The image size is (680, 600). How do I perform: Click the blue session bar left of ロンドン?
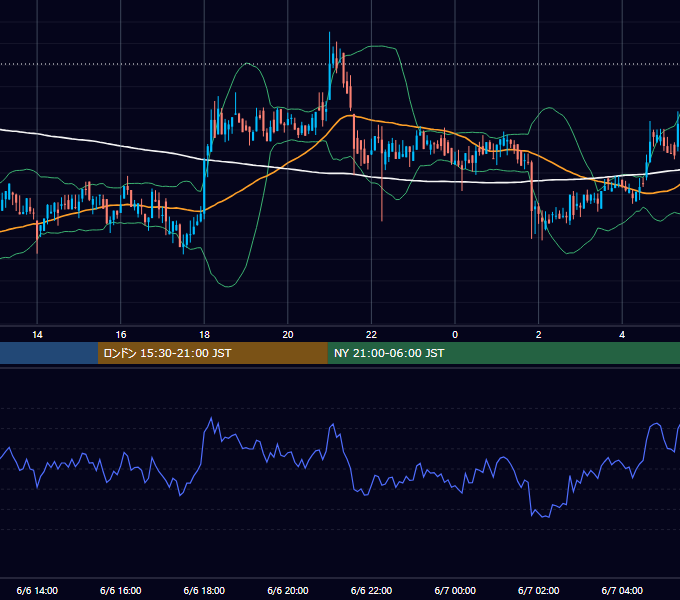(x=49, y=353)
